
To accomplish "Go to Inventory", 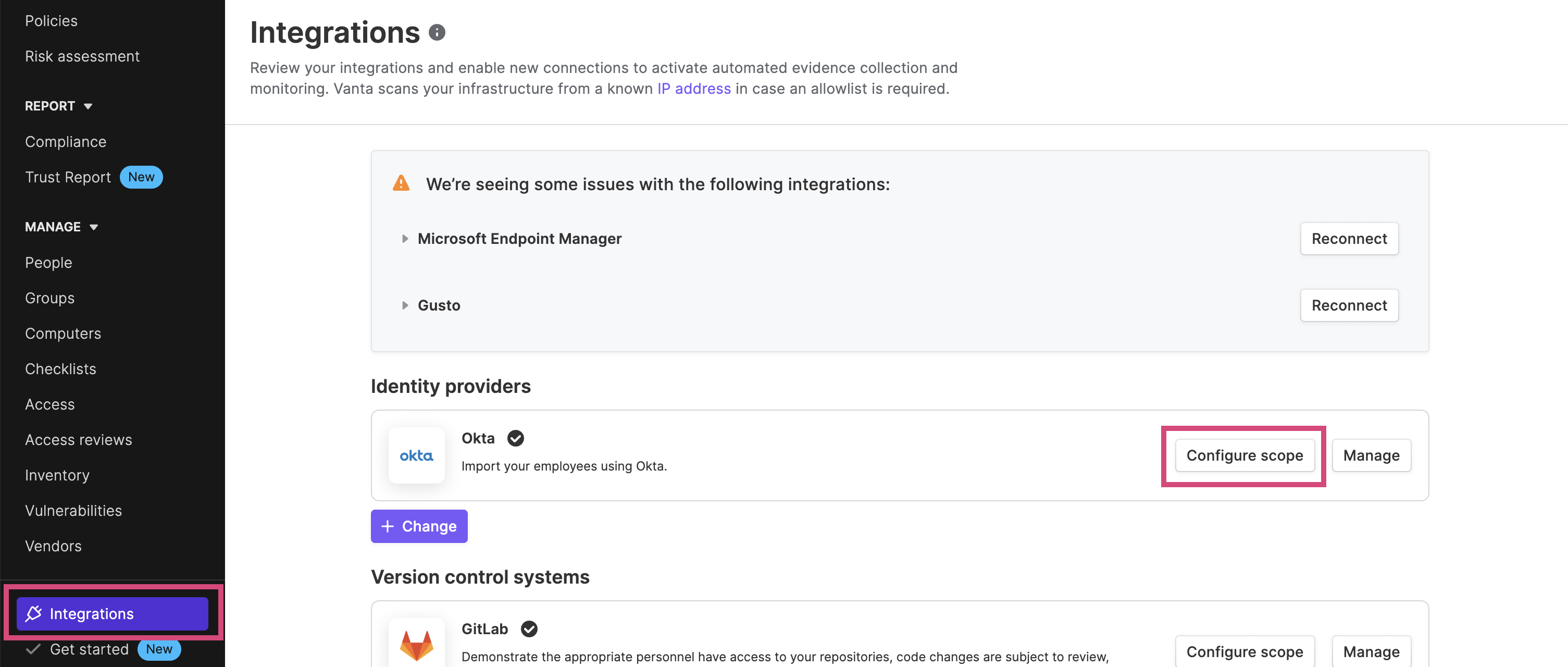I will tap(57, 475).
